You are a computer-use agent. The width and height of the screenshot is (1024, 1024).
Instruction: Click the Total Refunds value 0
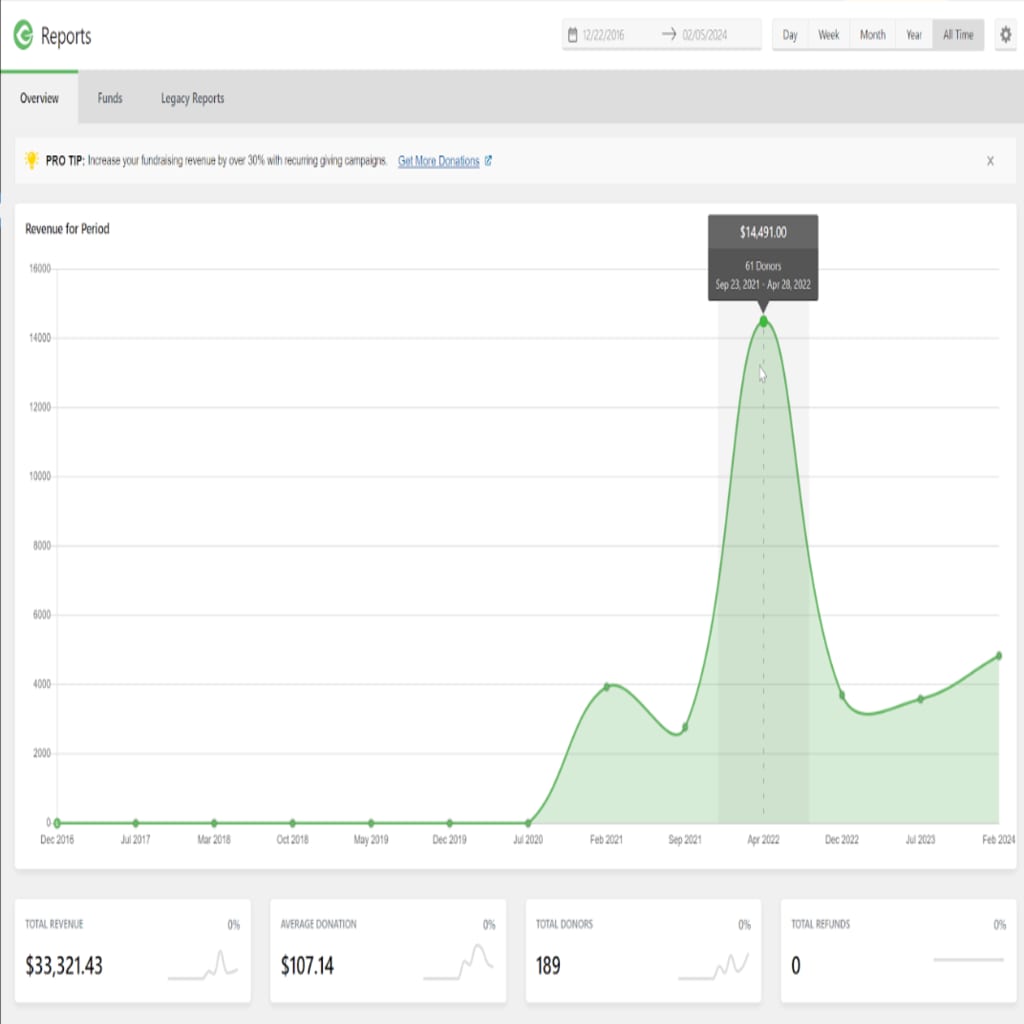(795, 965)
